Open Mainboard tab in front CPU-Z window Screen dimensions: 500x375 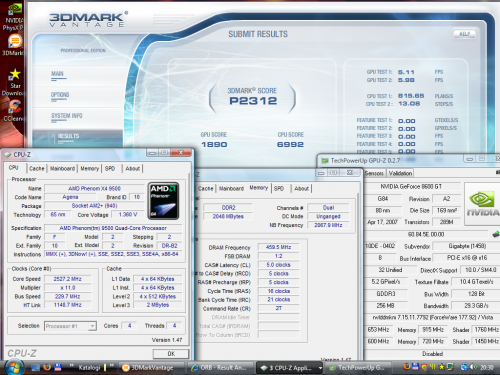[62, 169]
